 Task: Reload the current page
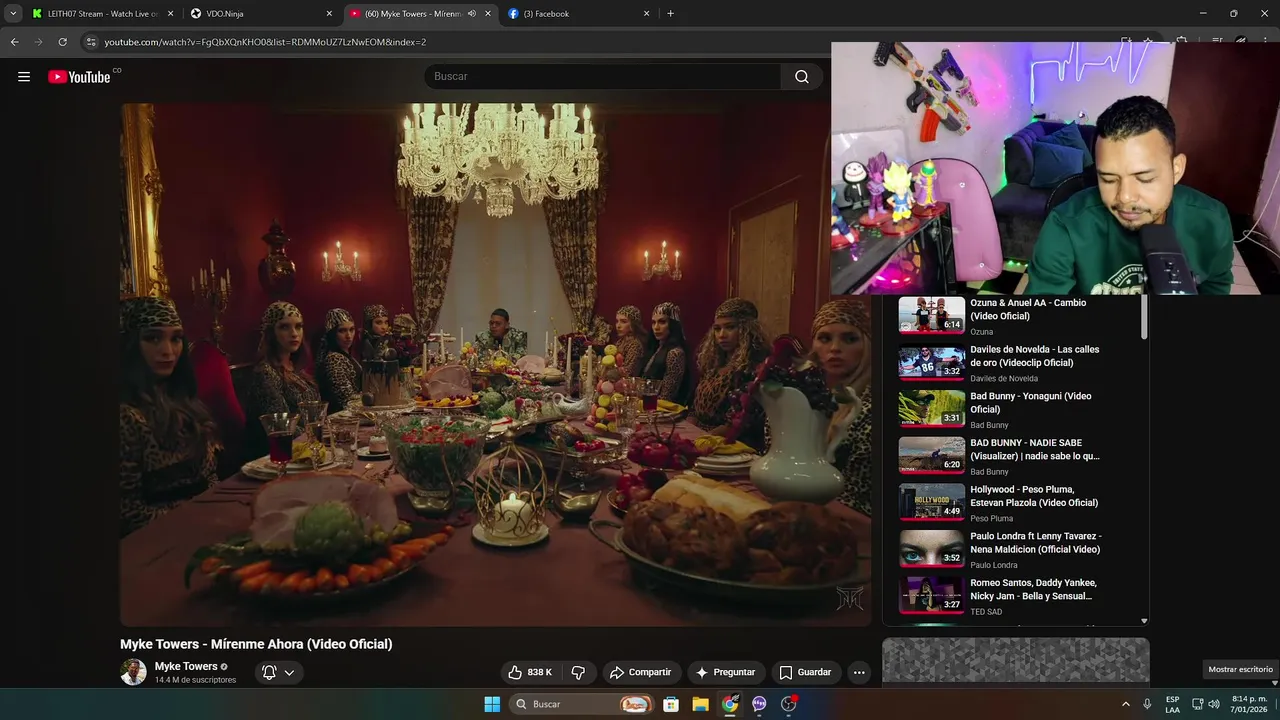point(62,42)
